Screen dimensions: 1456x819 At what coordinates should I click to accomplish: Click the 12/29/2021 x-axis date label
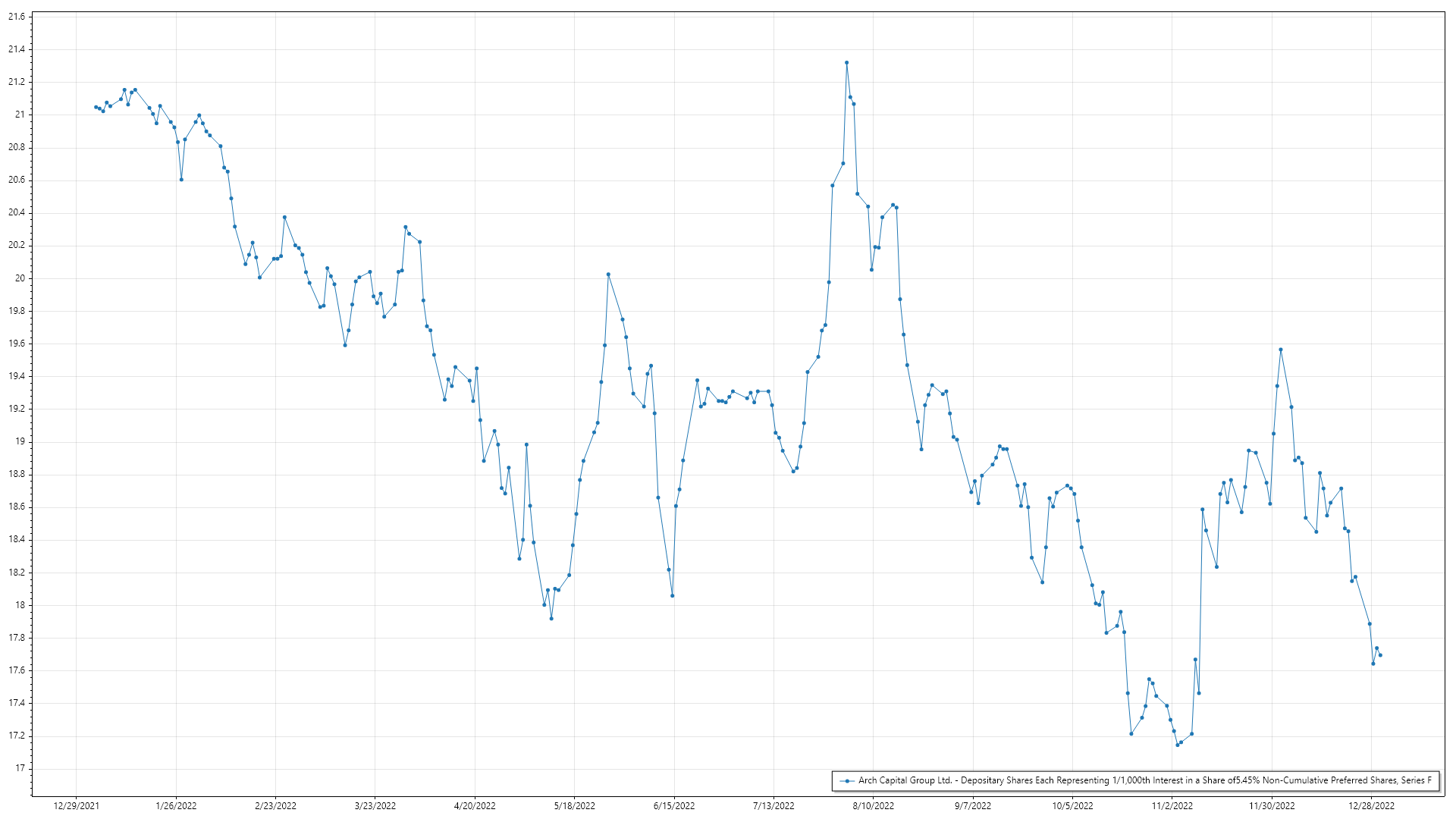[76, 805]
